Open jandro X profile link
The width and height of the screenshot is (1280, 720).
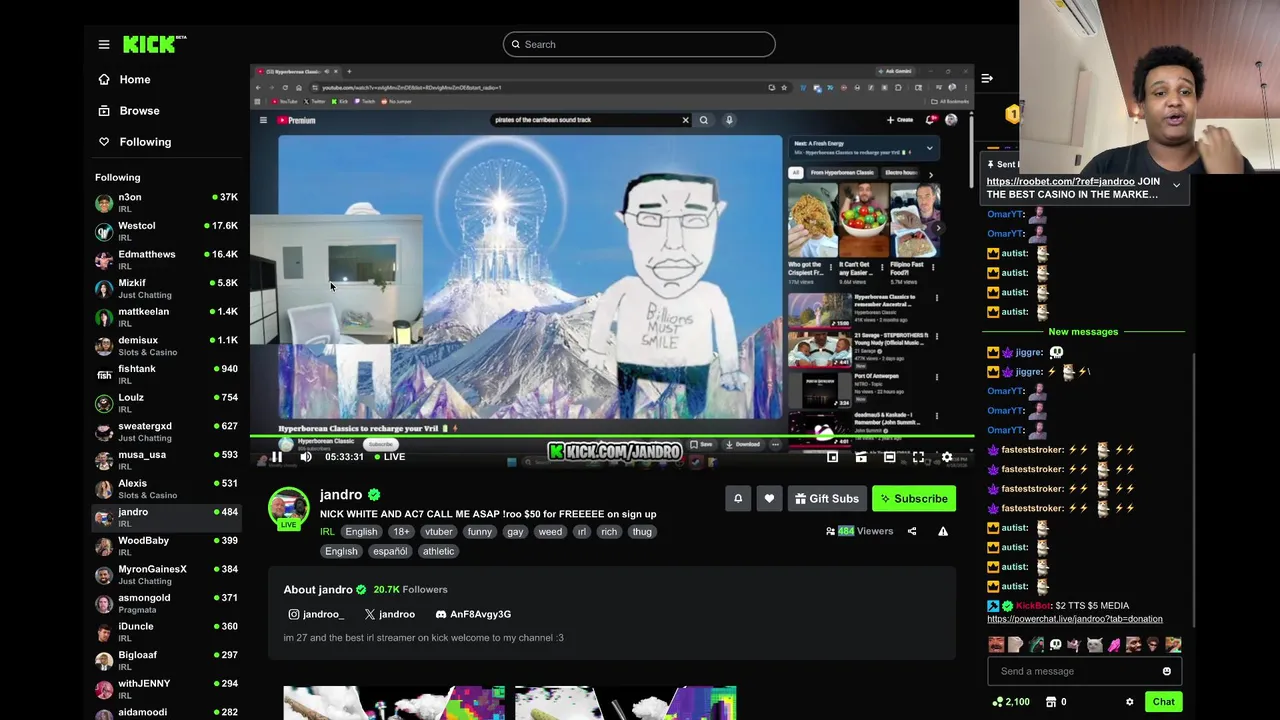pos(390,614)
